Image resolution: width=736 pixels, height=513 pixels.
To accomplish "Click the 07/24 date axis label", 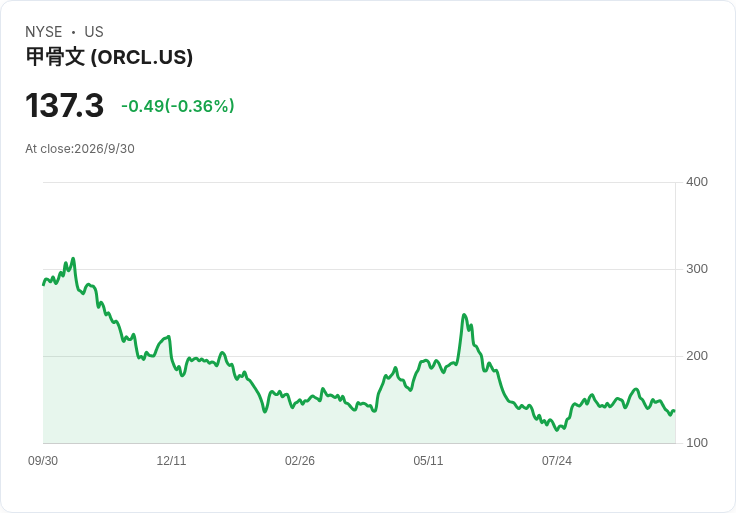I will 557,461.
